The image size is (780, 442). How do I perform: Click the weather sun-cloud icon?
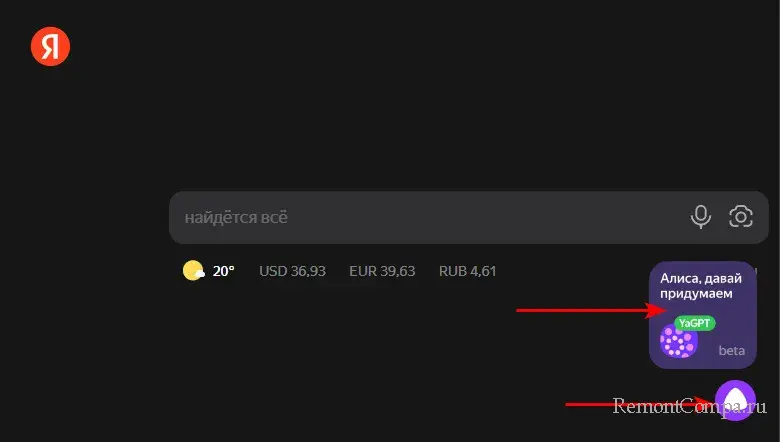coord(193,271)
